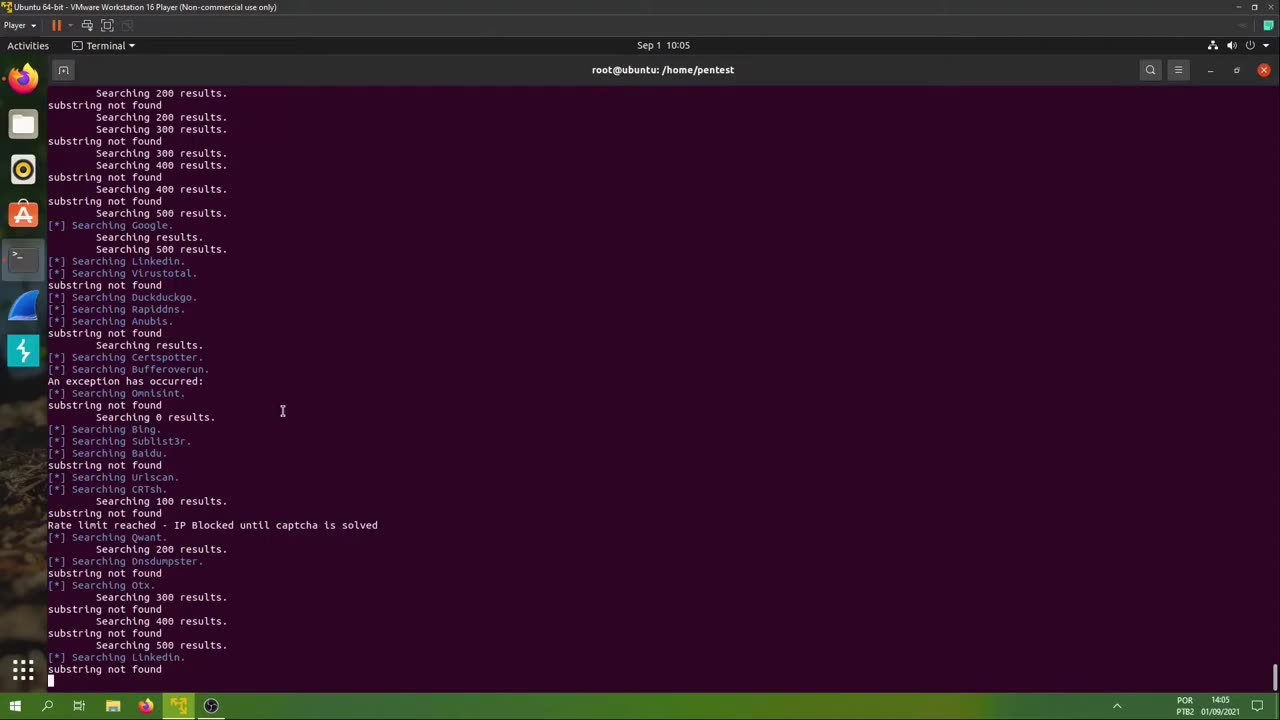Open the Player dropdown menu in VMware
Screen dimensions: 1280x720
click(x=20, y=25)
